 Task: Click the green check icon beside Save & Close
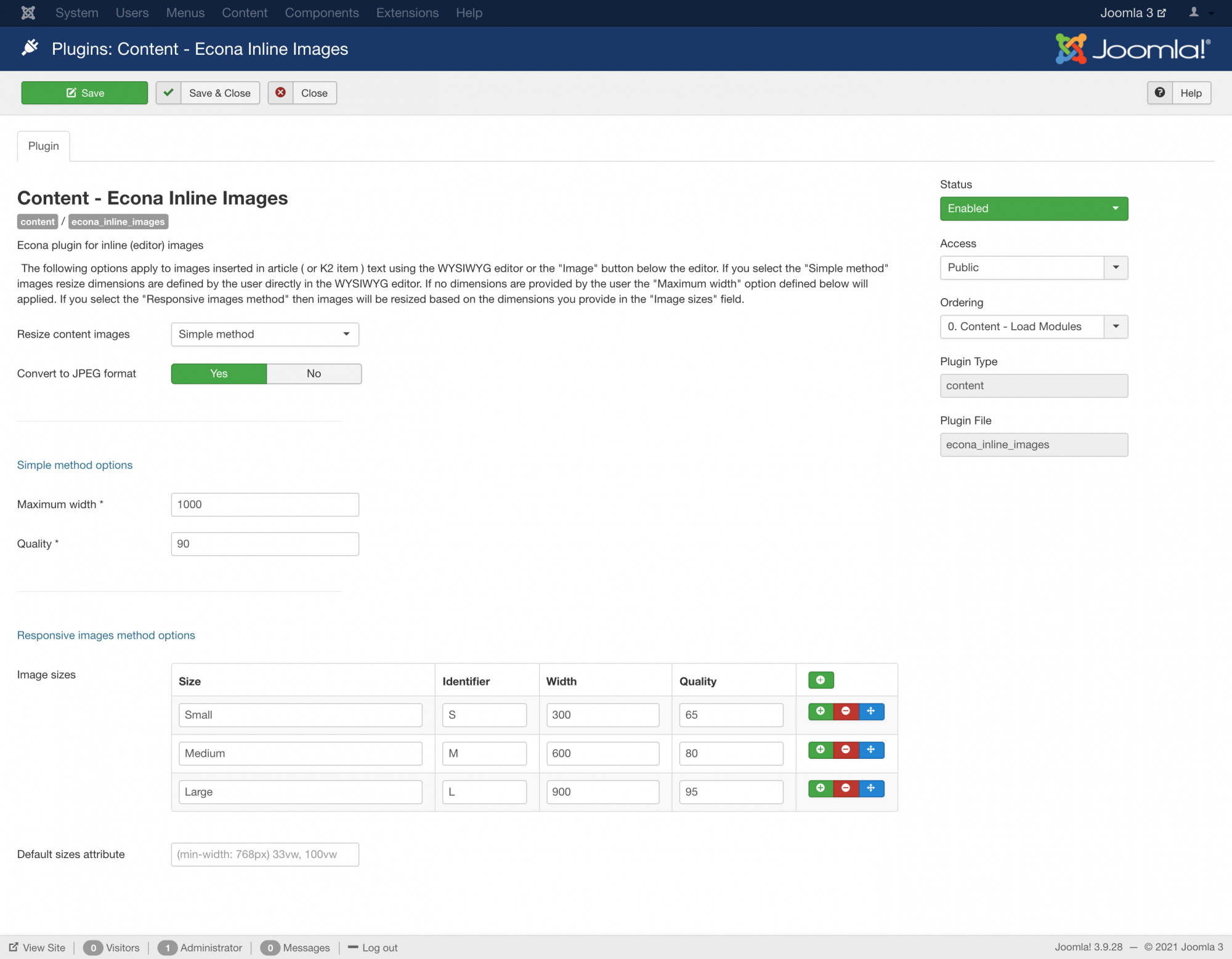tap(168, 92)
